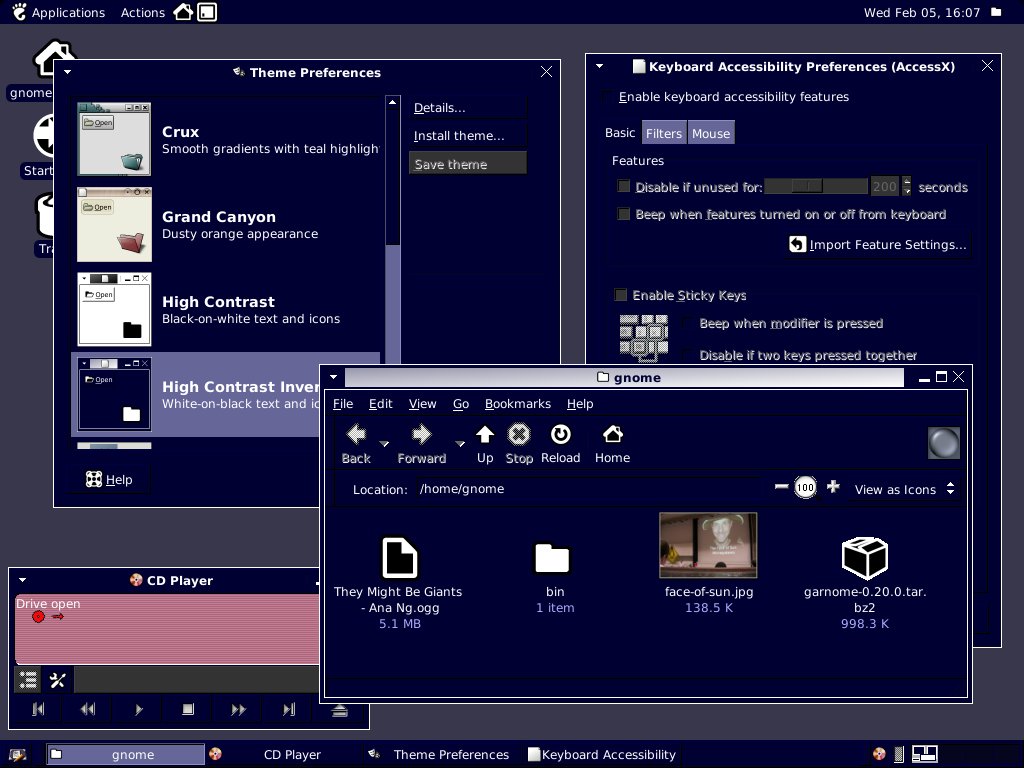Open window menu arrow of Keyboard Accessibility Preferences

pos(600,66)
